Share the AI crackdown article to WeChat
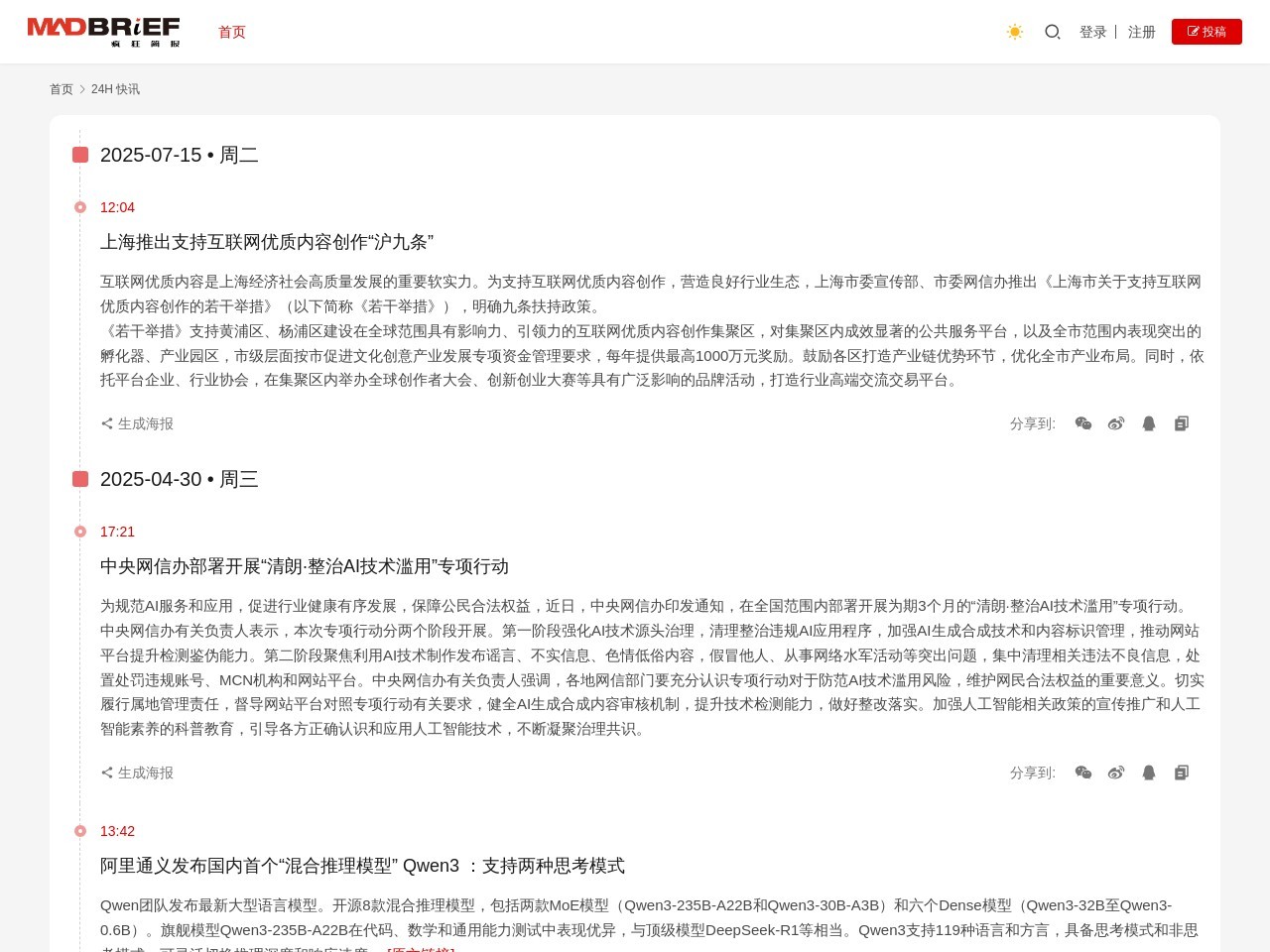Screen dimensions: 1270x952 point(1083,773)
